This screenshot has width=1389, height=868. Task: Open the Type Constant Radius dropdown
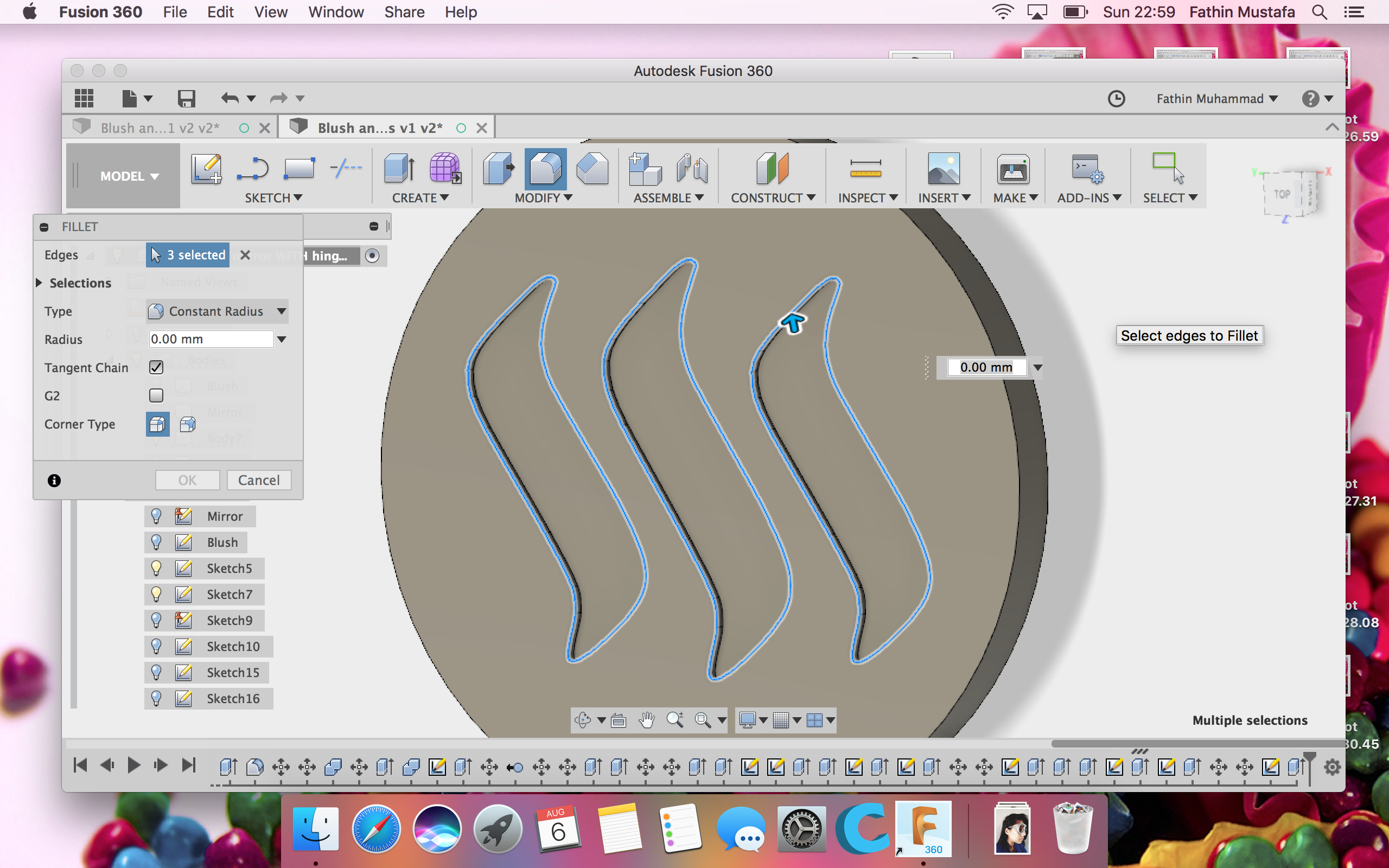coord(217,311)
